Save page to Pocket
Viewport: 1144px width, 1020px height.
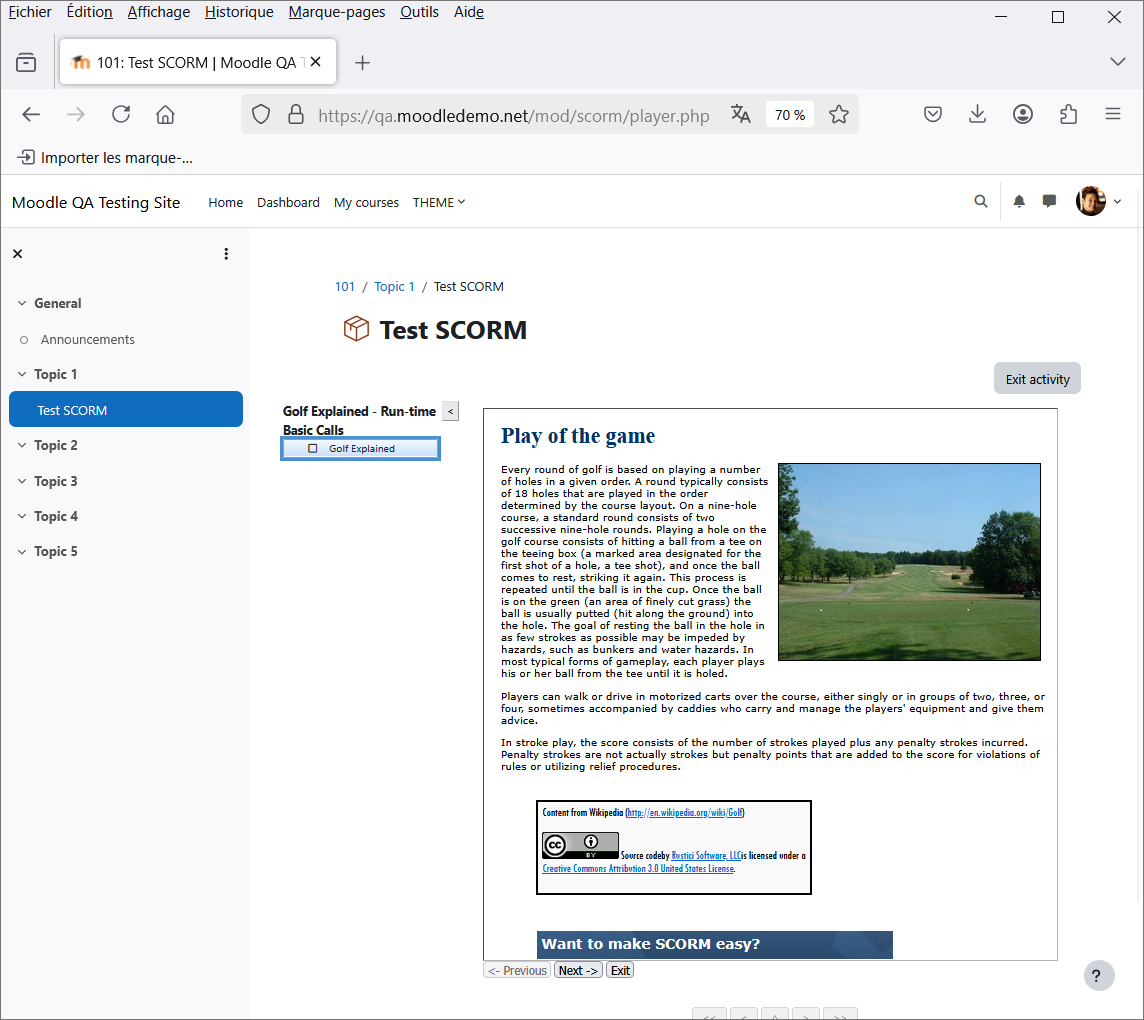(x=932, y=115)
